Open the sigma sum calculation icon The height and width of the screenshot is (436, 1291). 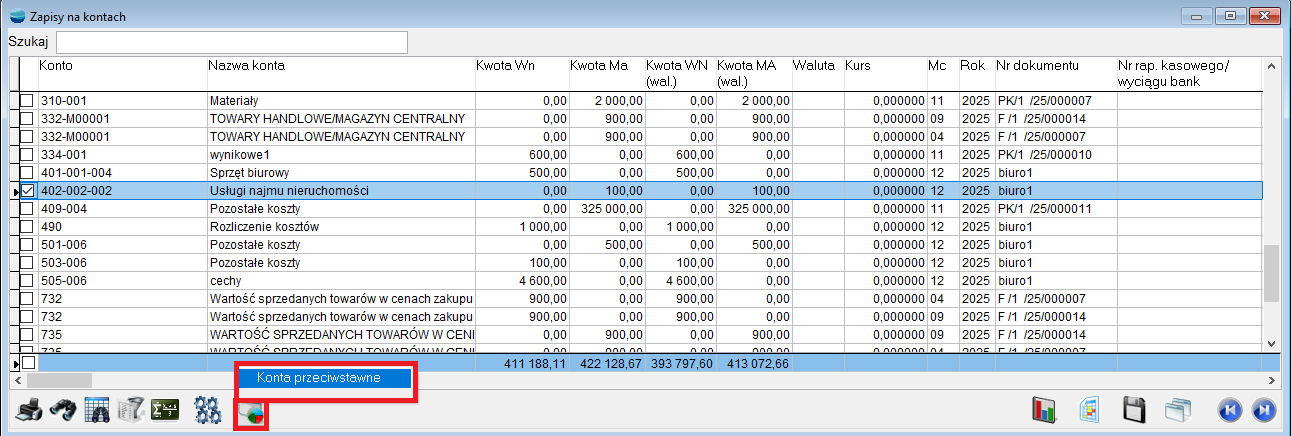[164, 410]
